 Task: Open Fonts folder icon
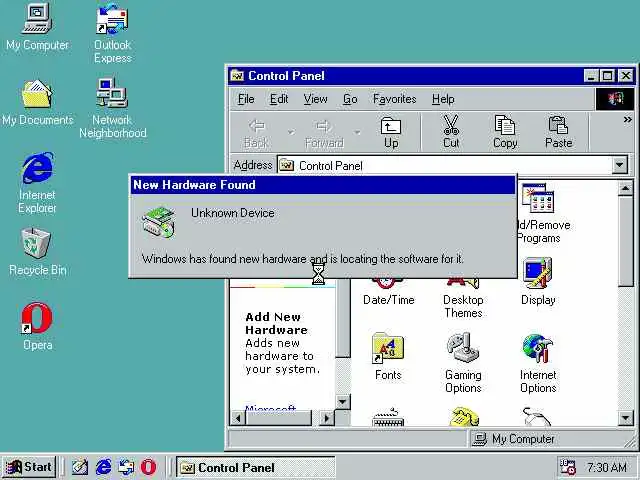(x=388, y=357)
